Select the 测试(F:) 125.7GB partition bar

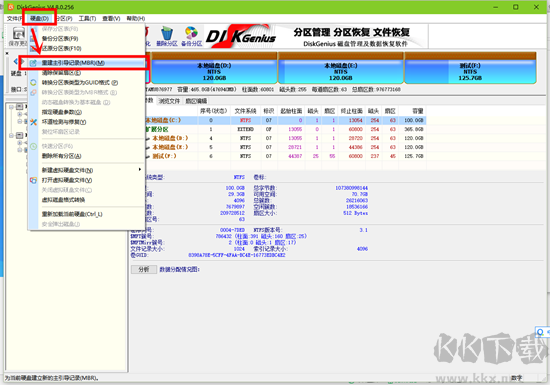[470, 68]
